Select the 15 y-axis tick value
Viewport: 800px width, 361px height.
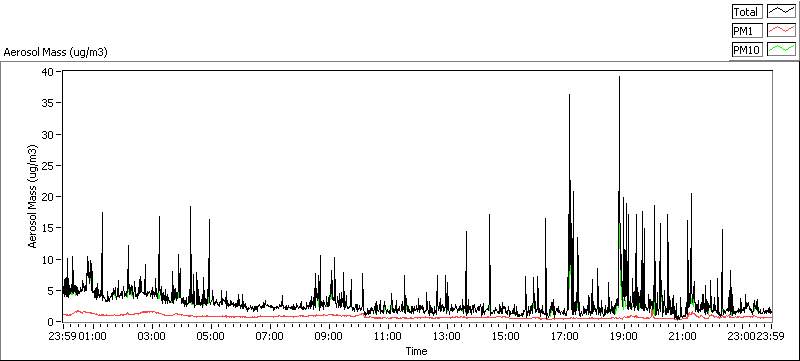[47, 228]
